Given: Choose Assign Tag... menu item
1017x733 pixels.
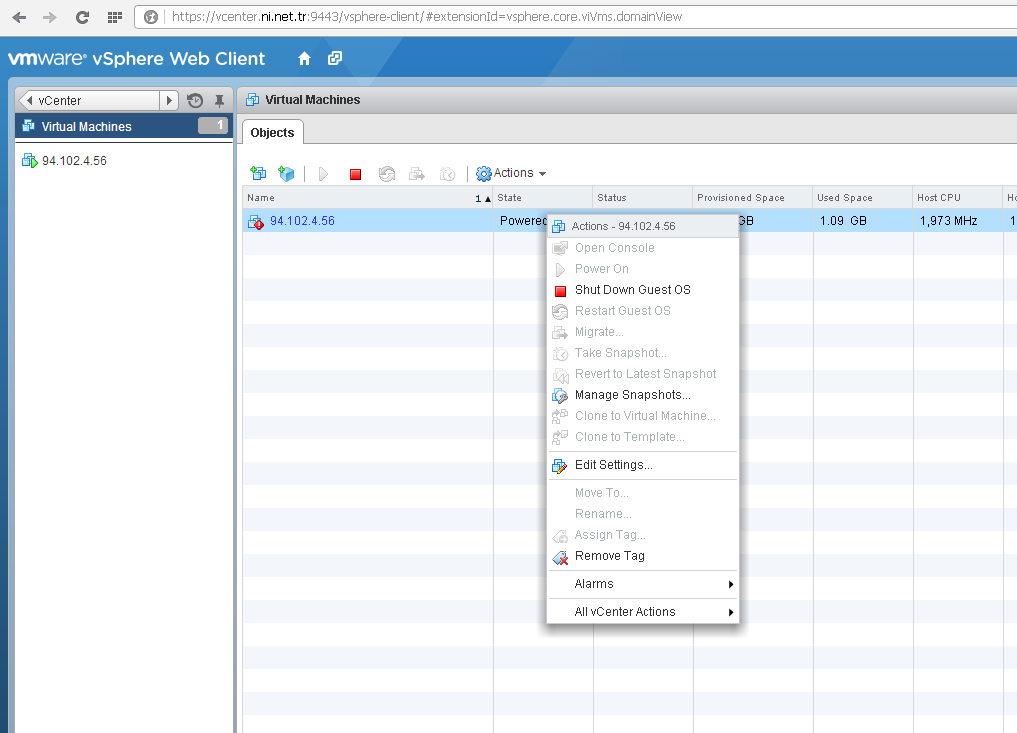Looking at the screenshot, I should pyautogui.click(x=643, y=535).
